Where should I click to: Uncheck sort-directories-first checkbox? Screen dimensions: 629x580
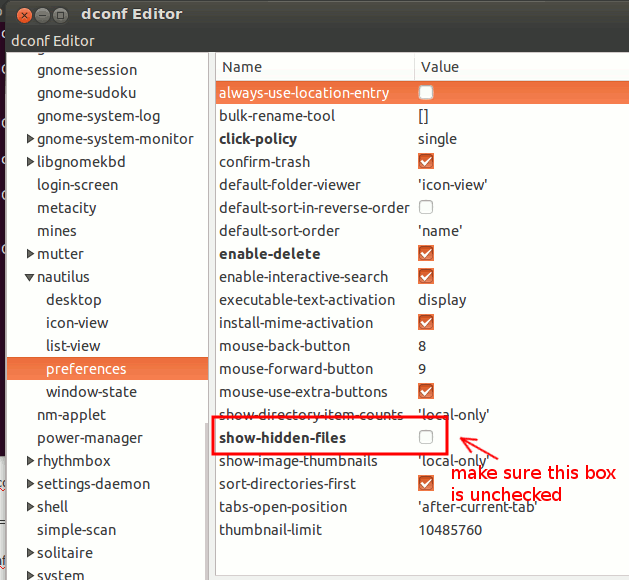426,483
